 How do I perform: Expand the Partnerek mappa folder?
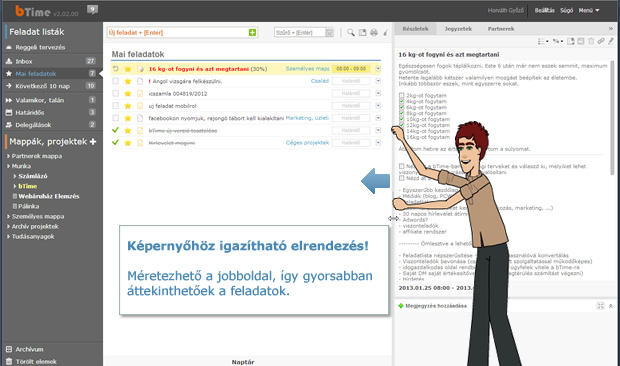coord(8,156)
